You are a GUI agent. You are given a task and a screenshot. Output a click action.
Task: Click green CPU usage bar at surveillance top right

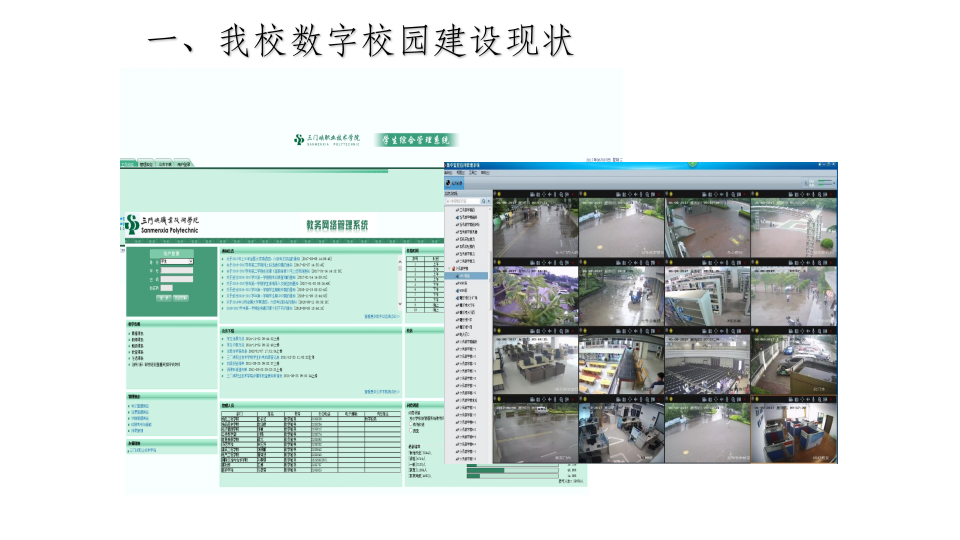pos(823,181)
